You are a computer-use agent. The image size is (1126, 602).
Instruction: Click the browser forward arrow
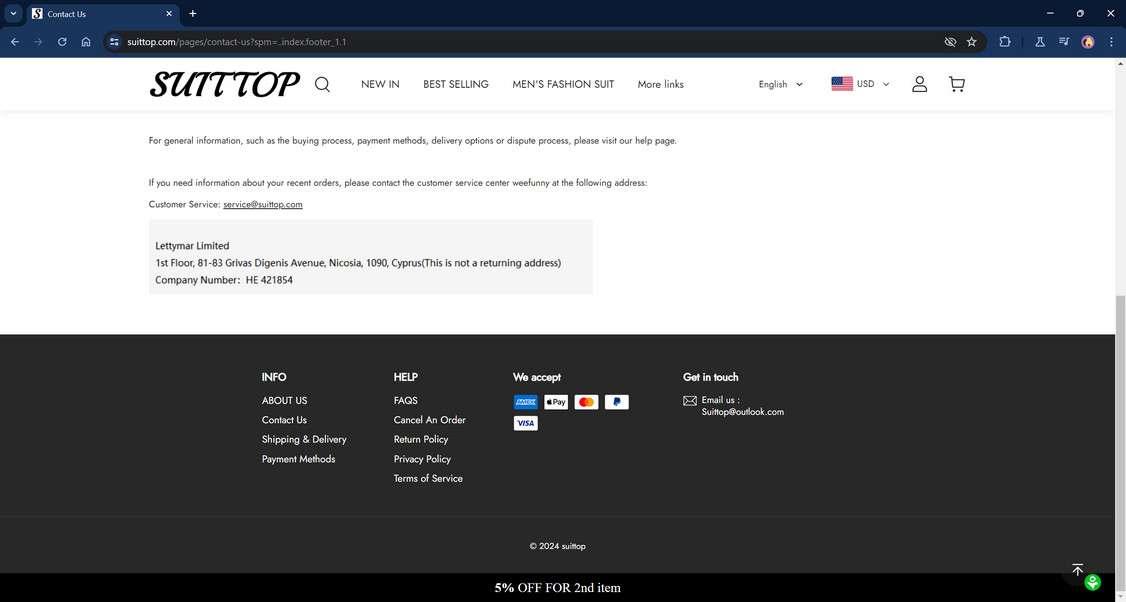click(x=38, y=42)
